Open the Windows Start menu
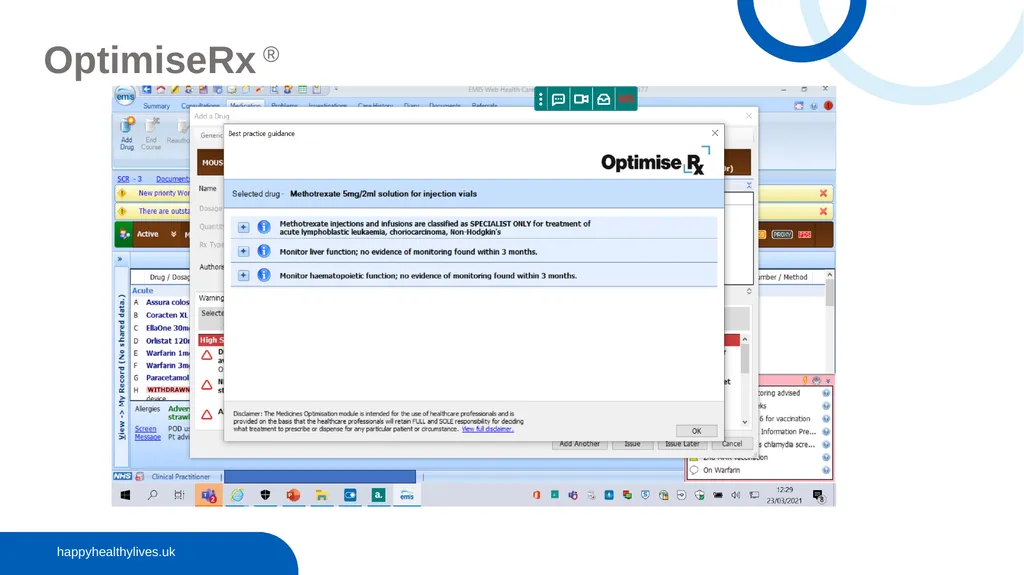 click(125, 495)
